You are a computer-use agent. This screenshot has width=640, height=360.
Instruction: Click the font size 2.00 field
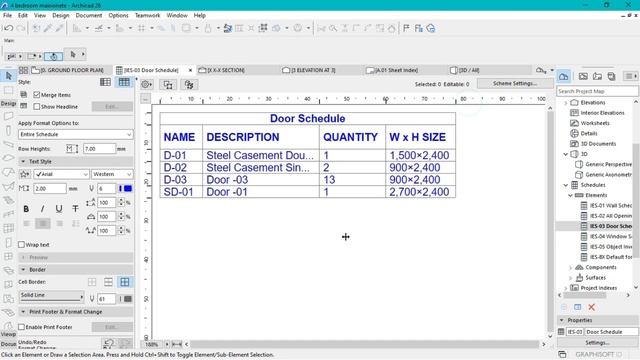pos(49,189)
